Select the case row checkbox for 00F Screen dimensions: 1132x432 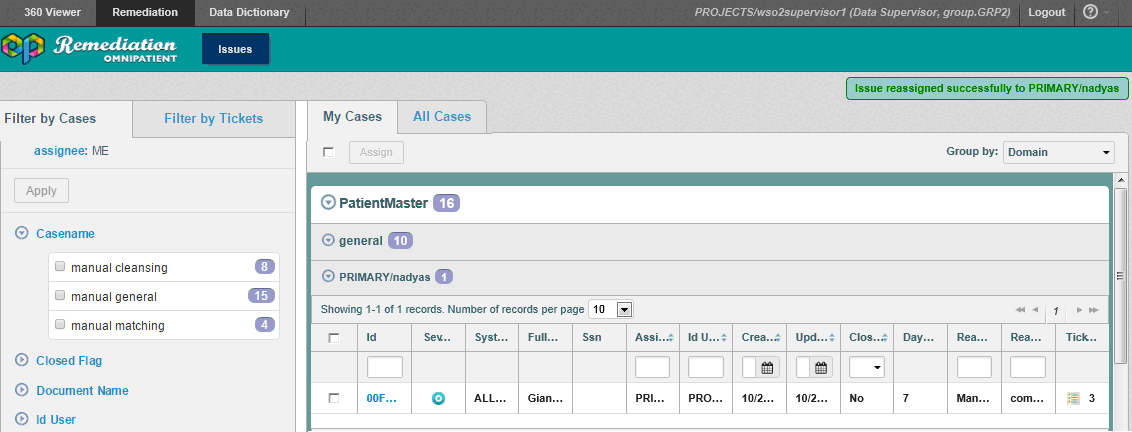coord(334,398)
